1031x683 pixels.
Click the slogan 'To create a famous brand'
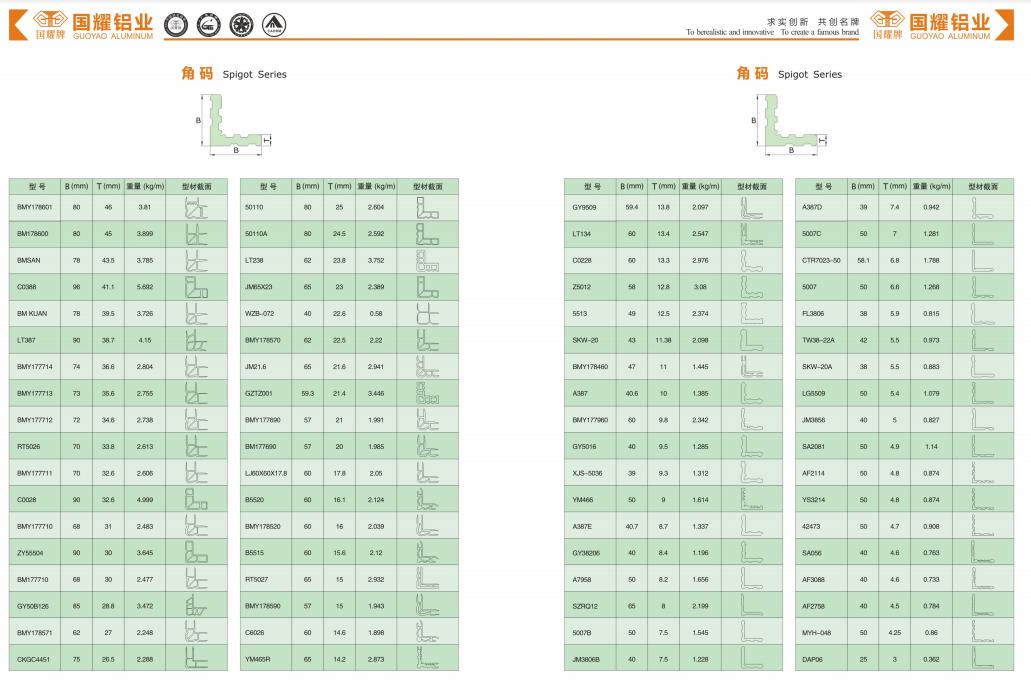pos(820,32)
